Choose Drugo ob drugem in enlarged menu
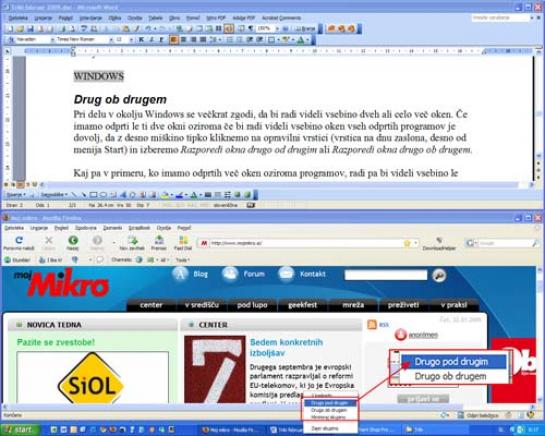Viewport: 545px width, 436px height. tap(450, 376)
